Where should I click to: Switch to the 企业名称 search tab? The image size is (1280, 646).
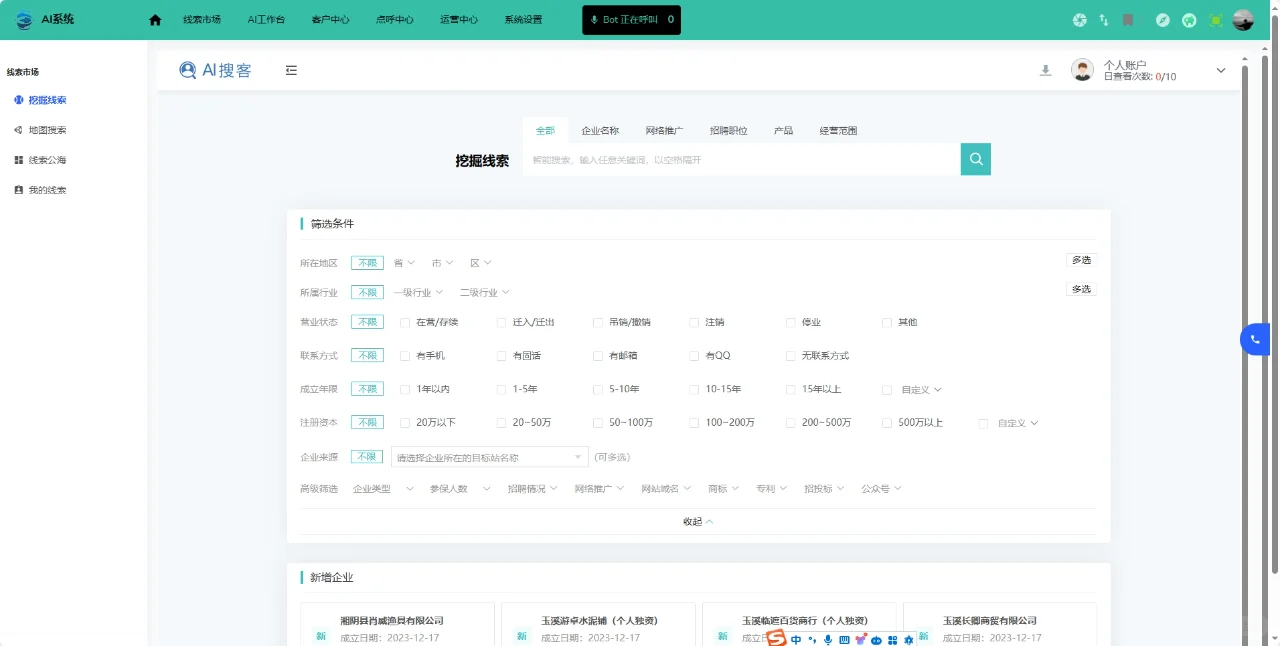[x=600, y=131]
